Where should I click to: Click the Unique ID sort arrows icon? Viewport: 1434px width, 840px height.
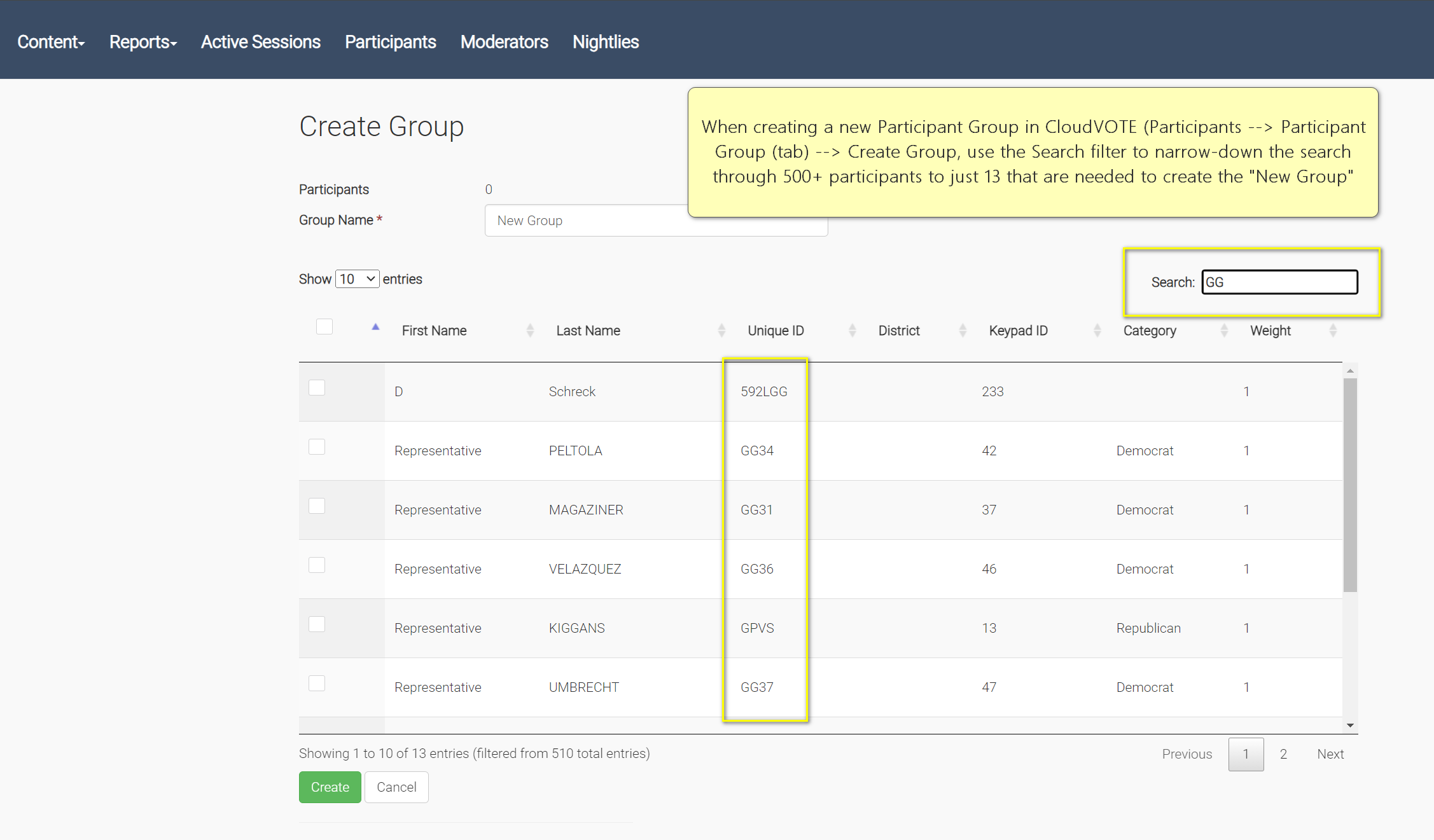click(853, 331)
